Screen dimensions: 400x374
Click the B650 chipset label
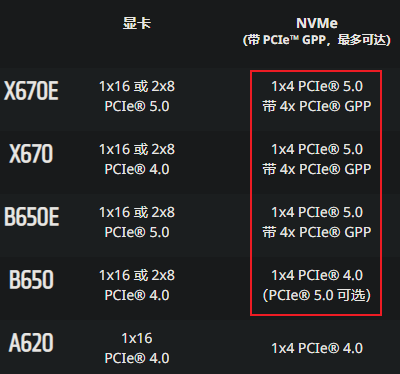click(x=31, y=280)
